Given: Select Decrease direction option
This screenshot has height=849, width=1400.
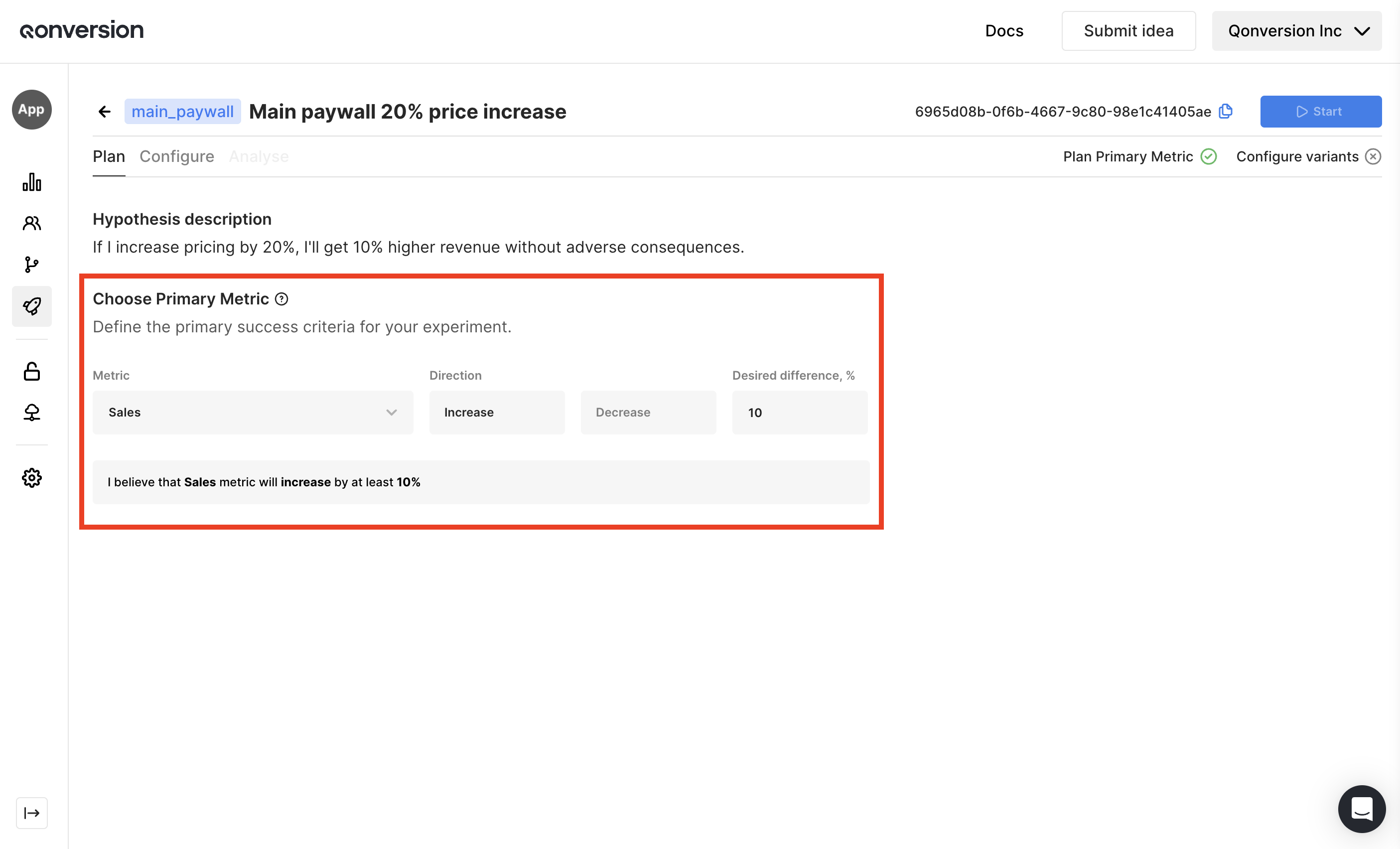Looking at the screenshot, I should (648, 413).
